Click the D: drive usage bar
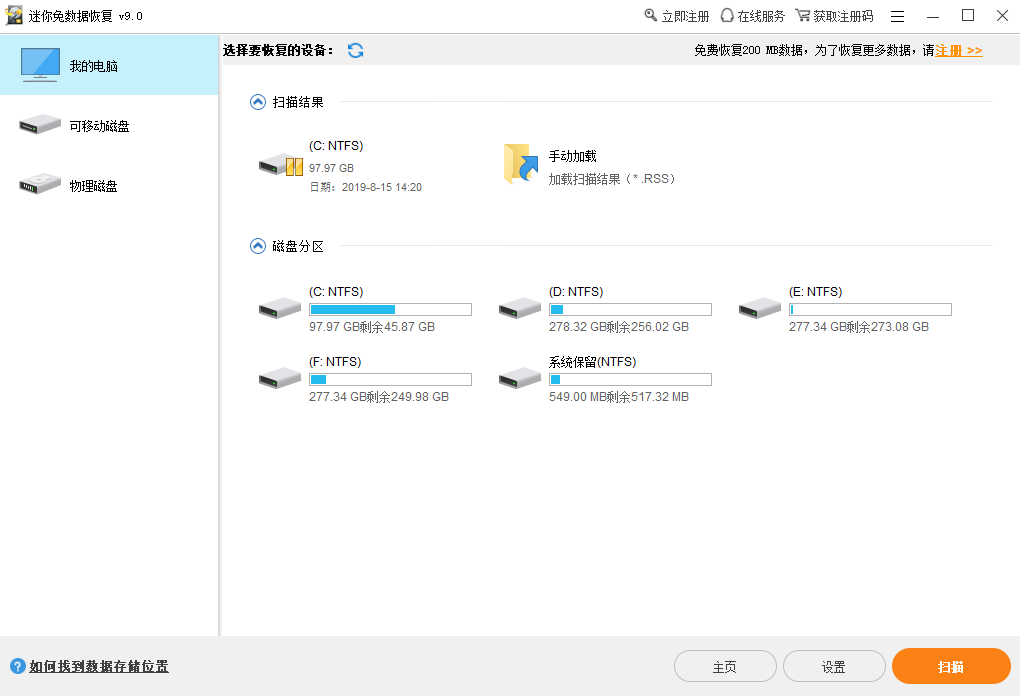 point(630,310)
